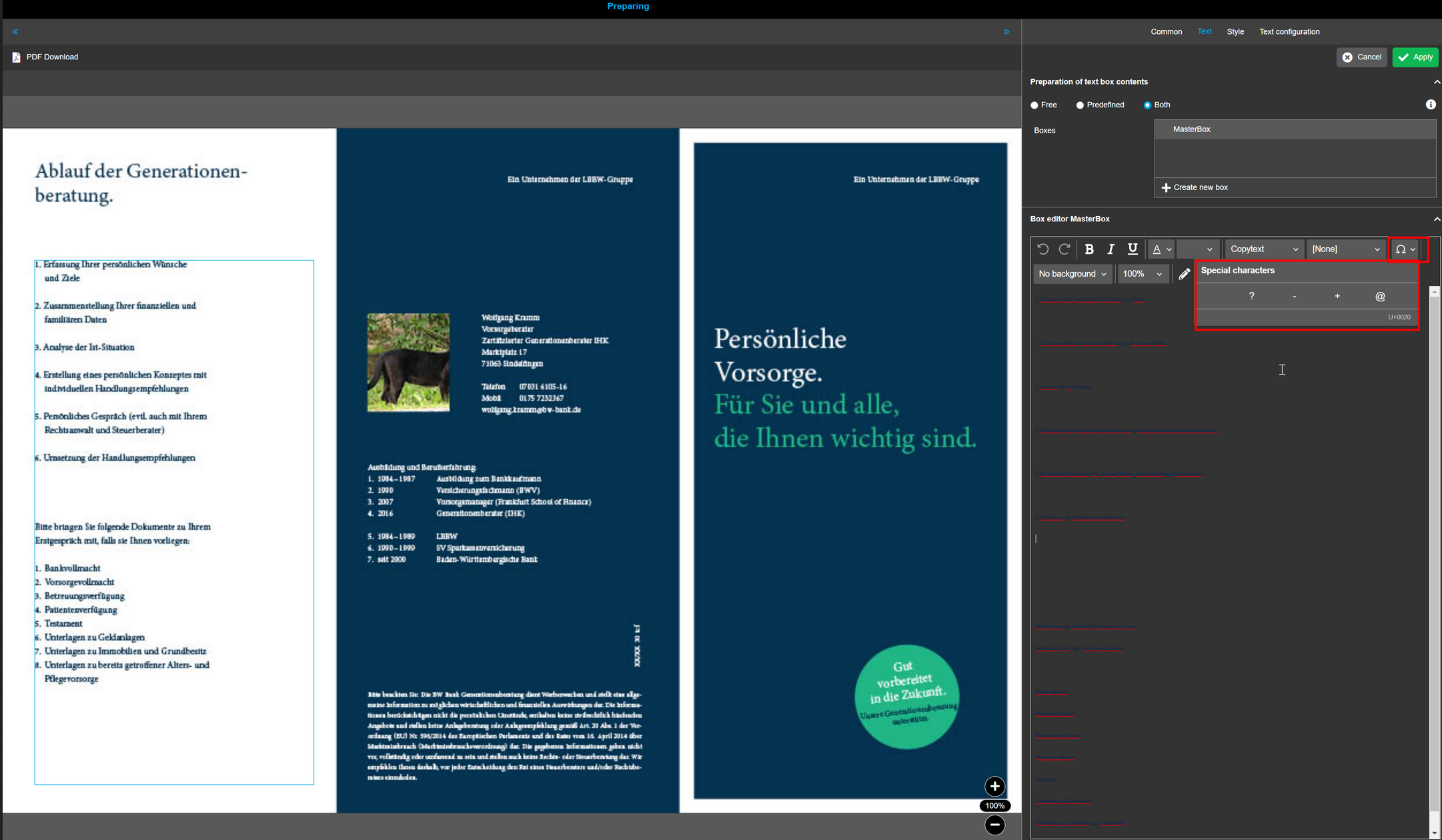Click the info icon near Both option
Viewport: 1442px width, 840px height.
coord(1431,105)
